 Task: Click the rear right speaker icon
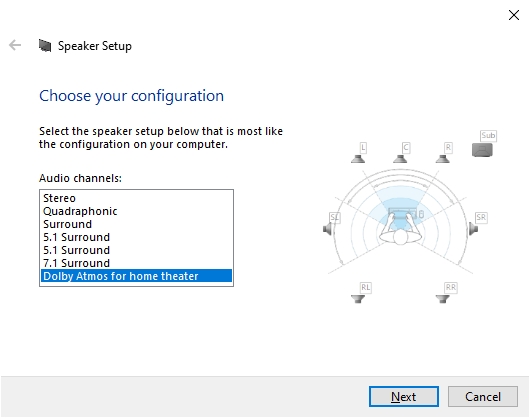click(442, 299)
